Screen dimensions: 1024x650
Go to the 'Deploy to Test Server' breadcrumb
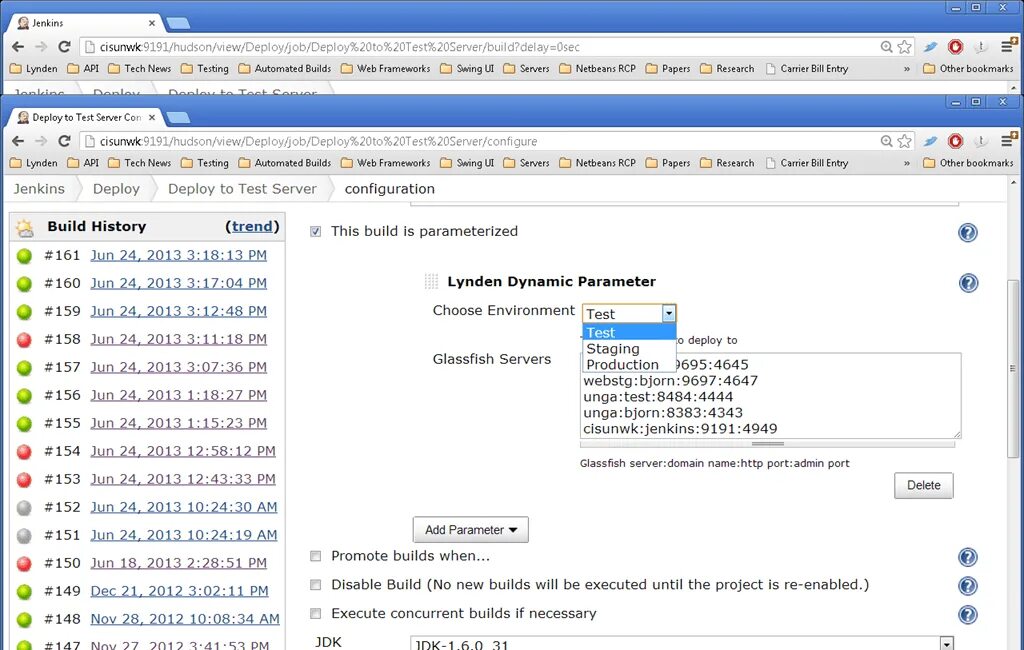coord(242,189)
